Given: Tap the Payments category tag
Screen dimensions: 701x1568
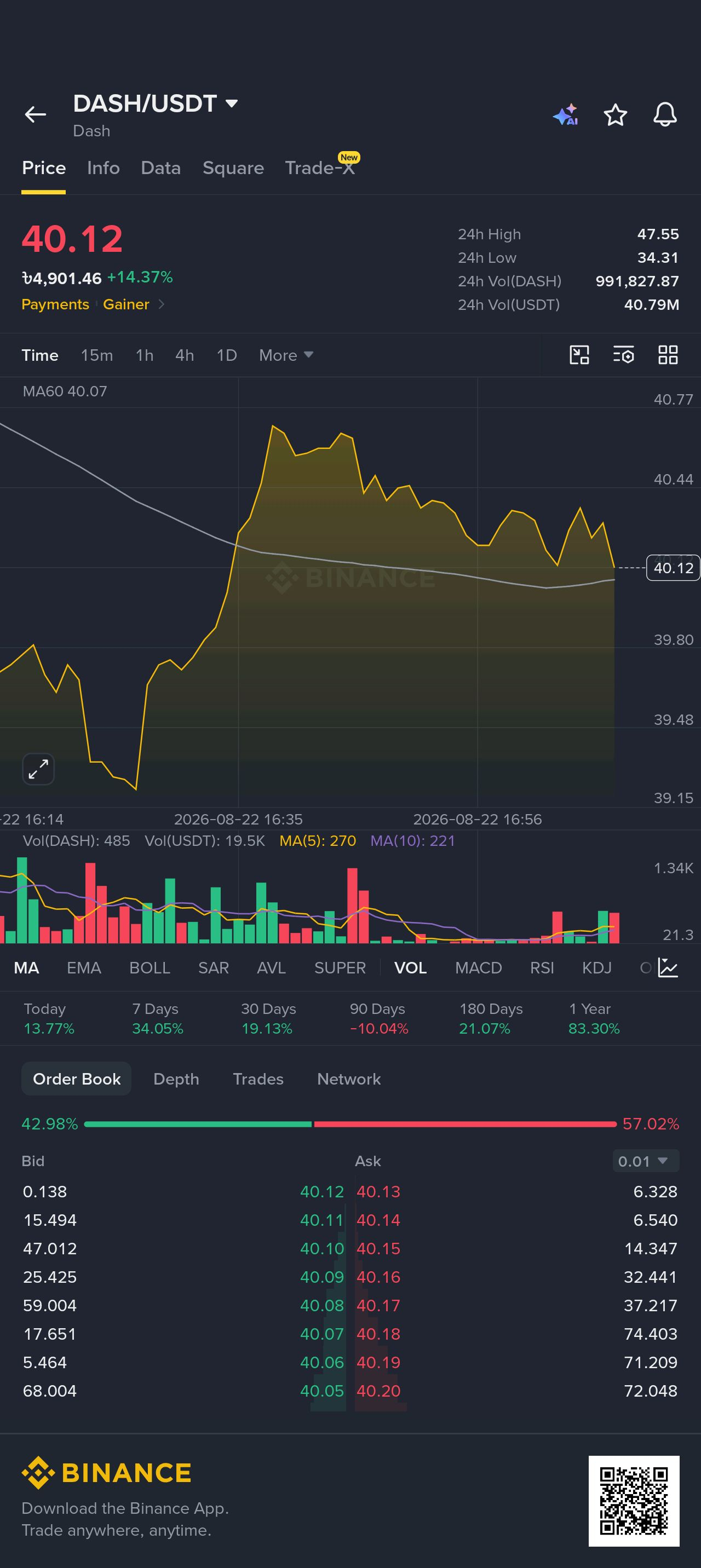Looking at the screenshot, I should click(55, 304).
